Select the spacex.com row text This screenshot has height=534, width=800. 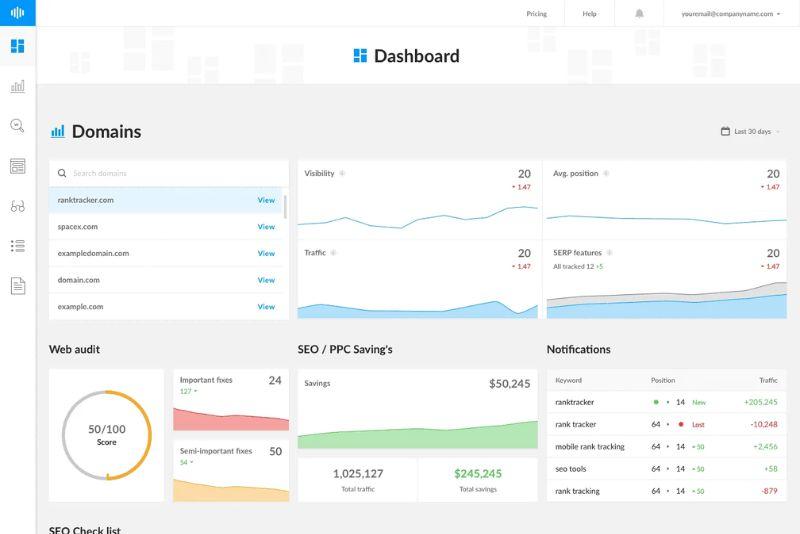(78, 226)
